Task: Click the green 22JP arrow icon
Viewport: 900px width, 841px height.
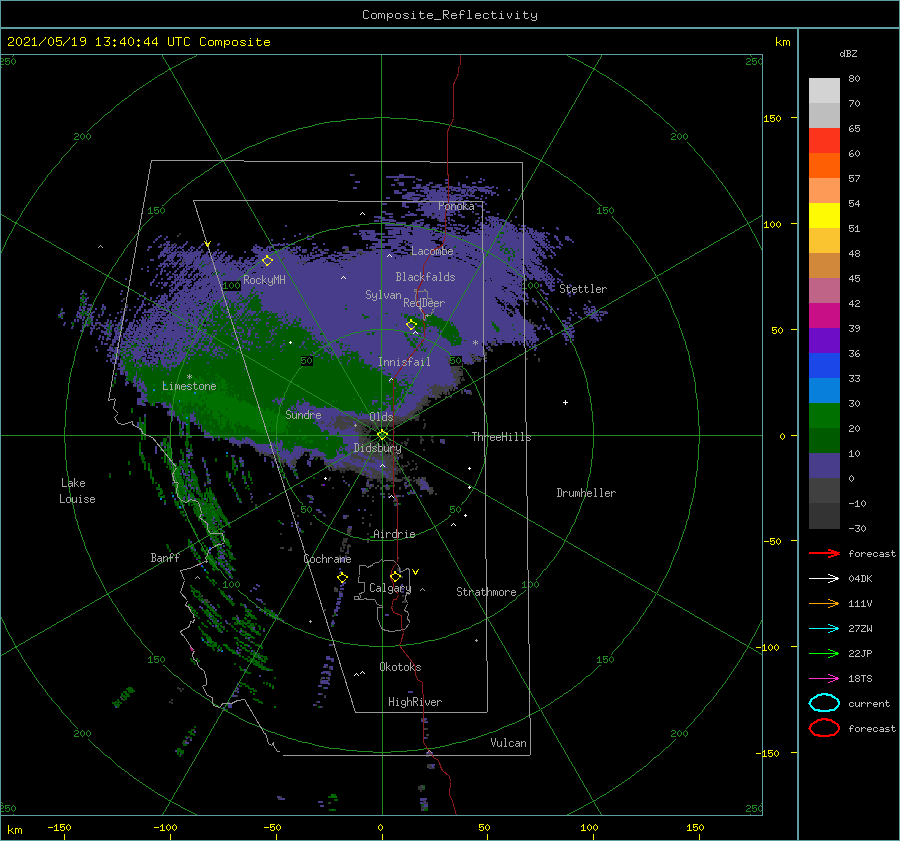Action: (824, 653)
